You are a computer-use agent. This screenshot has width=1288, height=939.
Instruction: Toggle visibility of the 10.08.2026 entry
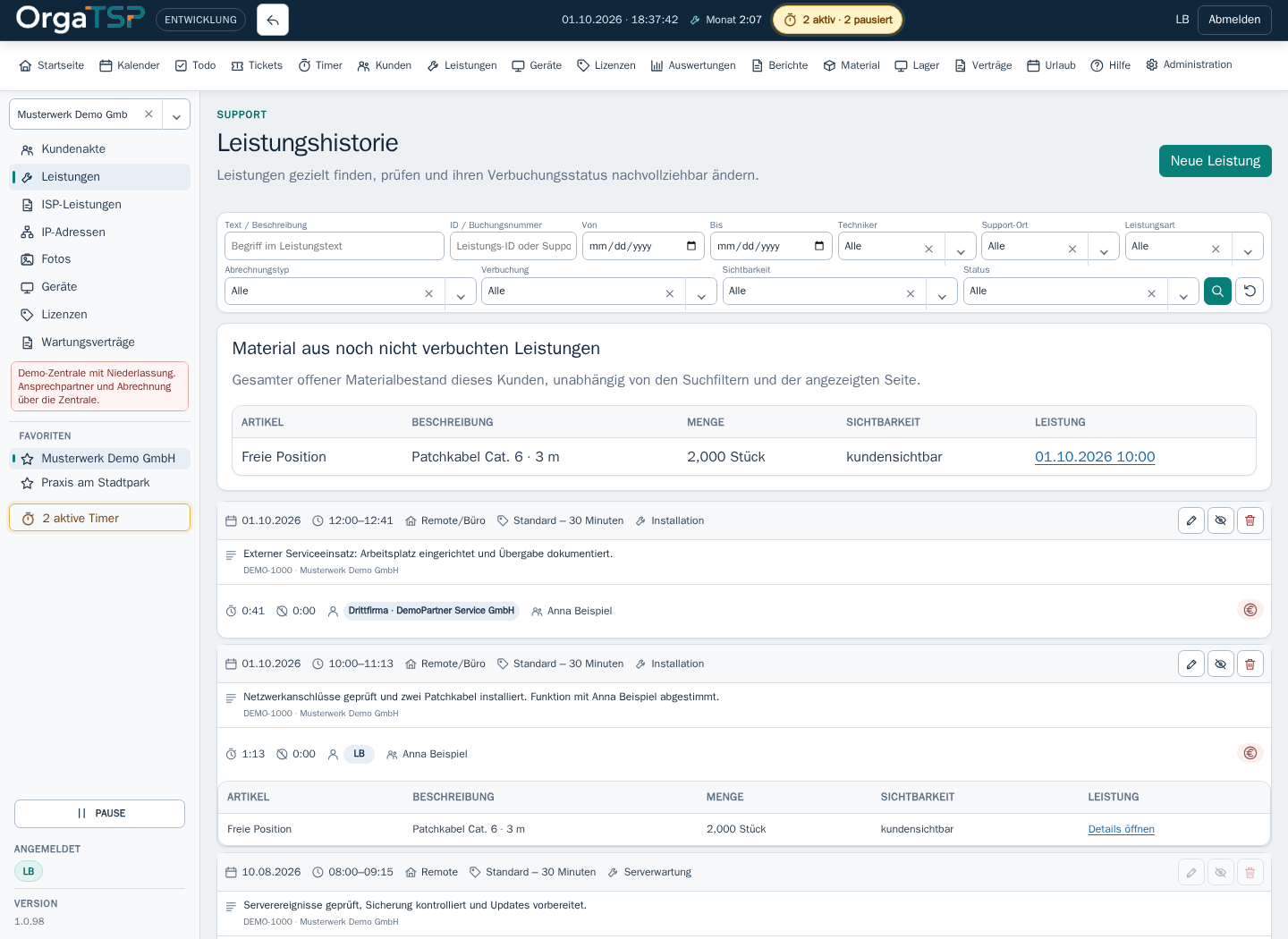click(1221, 872)
